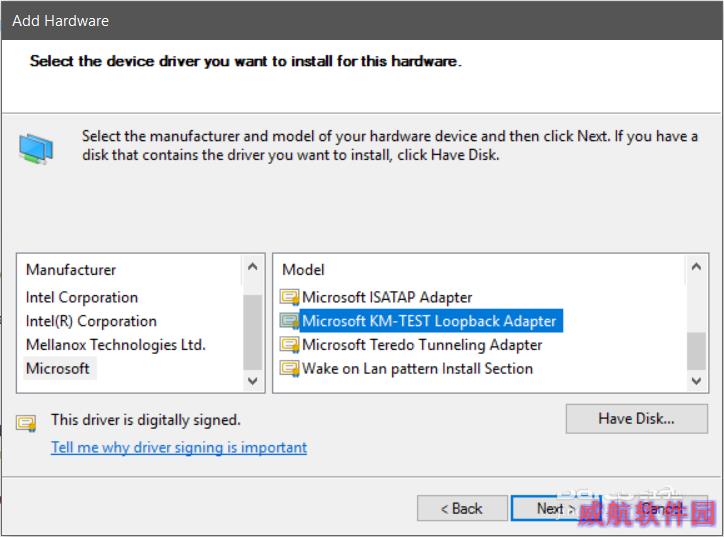The image size is (724, 537).
Task: Open 'Tell me why driver signing is important' link
Action: tap(179, 447)
